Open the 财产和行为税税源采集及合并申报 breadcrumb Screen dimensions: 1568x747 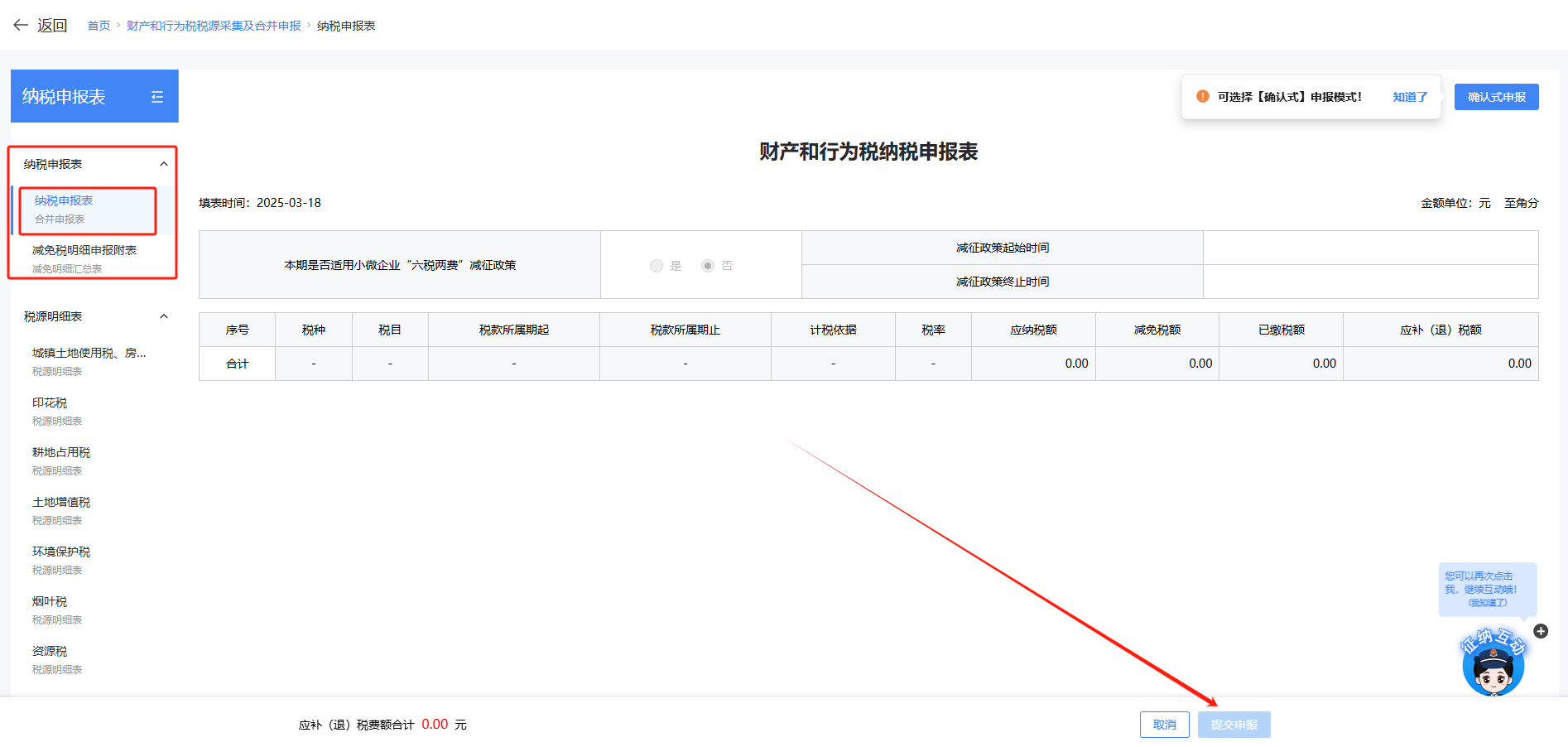(x=212, y=25)
